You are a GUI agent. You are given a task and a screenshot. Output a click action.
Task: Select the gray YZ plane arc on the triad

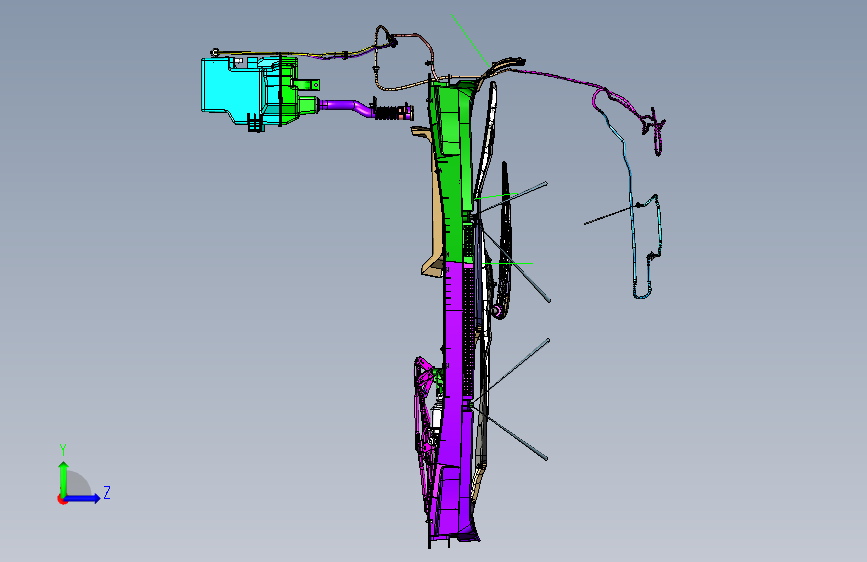pos(79,483)
